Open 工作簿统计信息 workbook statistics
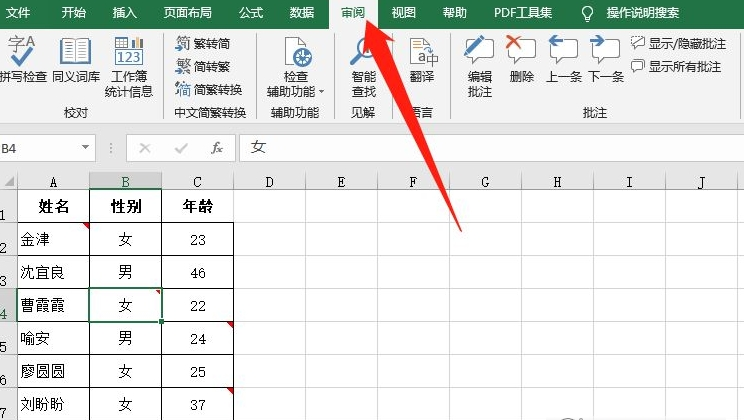The width and height of the screenshot is (744, 420). (x=129, y=66)
